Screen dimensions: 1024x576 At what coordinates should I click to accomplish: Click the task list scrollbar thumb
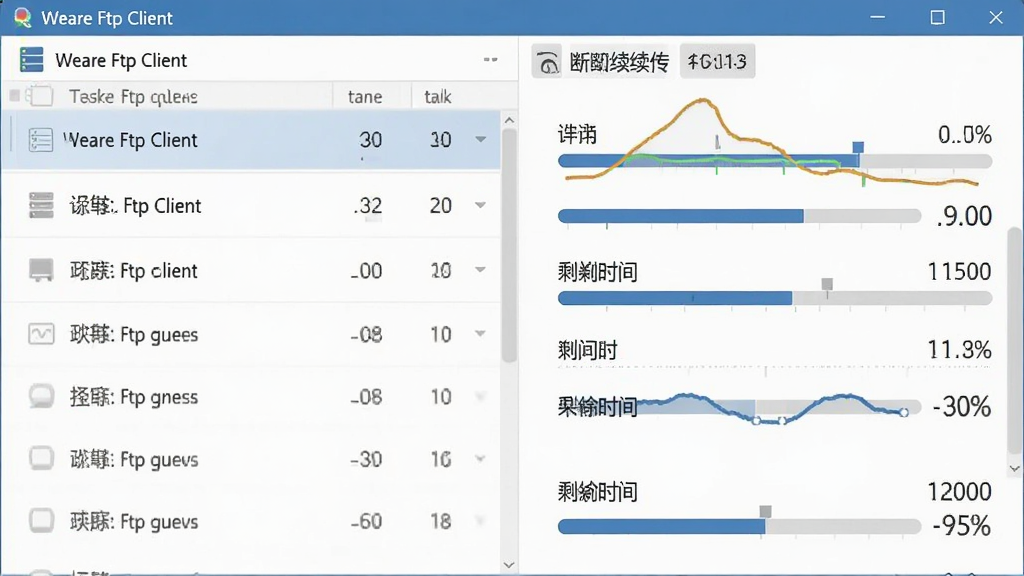click(x=509, y=245)
